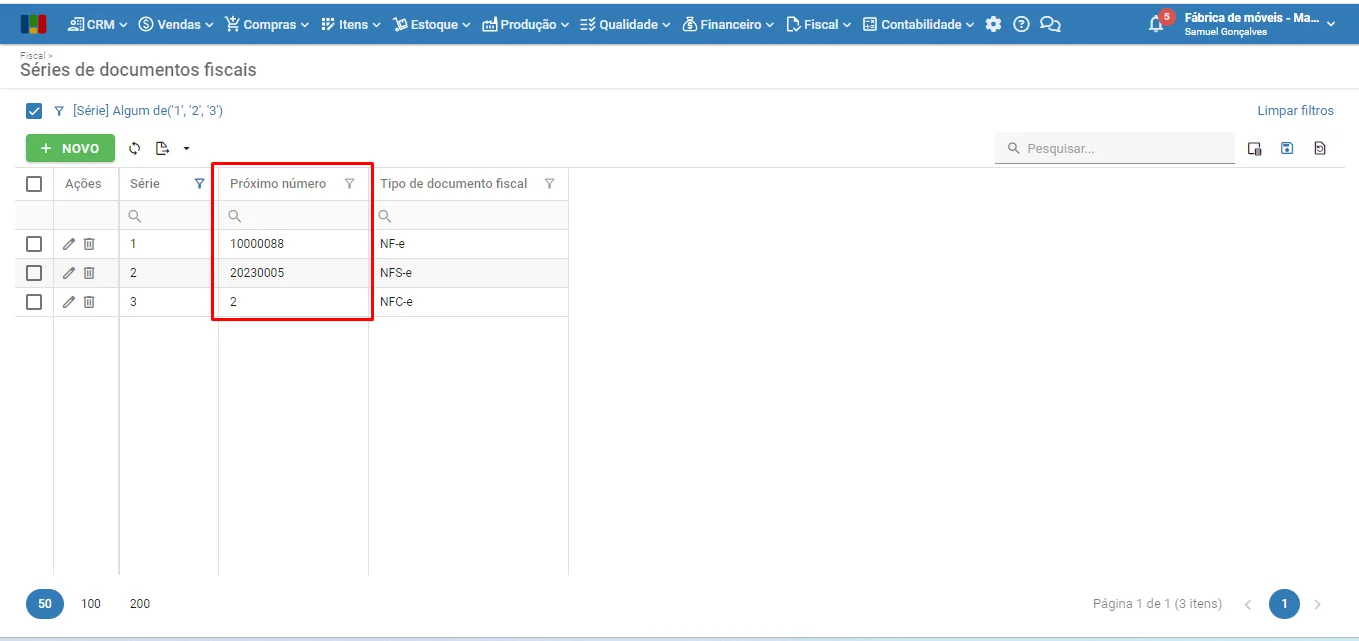Image resolution: width=1359 pixels, height=641 pixels.
Task: Sort by the Próximo número column header
Action: 278,184
